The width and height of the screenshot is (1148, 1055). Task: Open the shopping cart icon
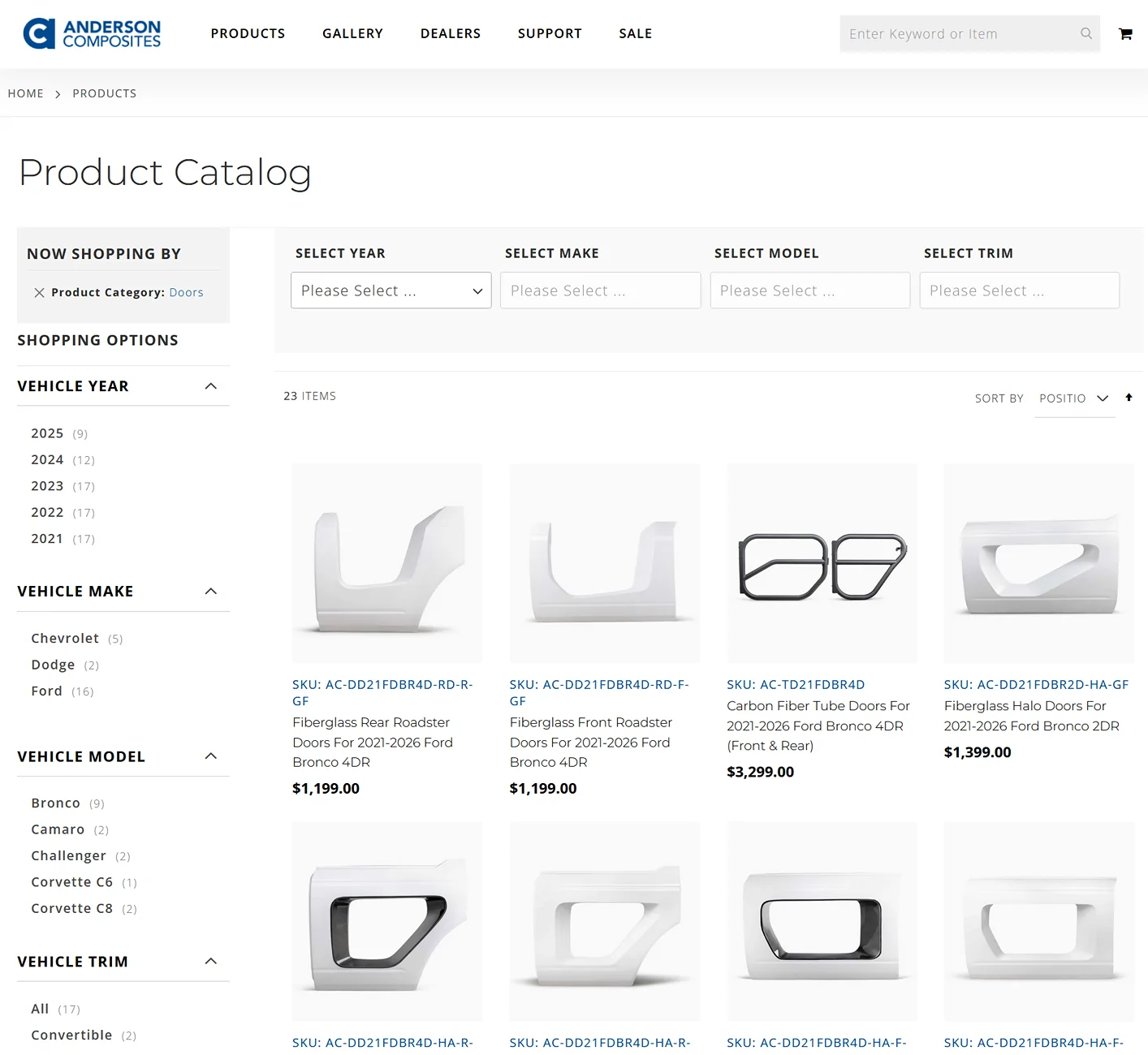(x=1125, y=34)
